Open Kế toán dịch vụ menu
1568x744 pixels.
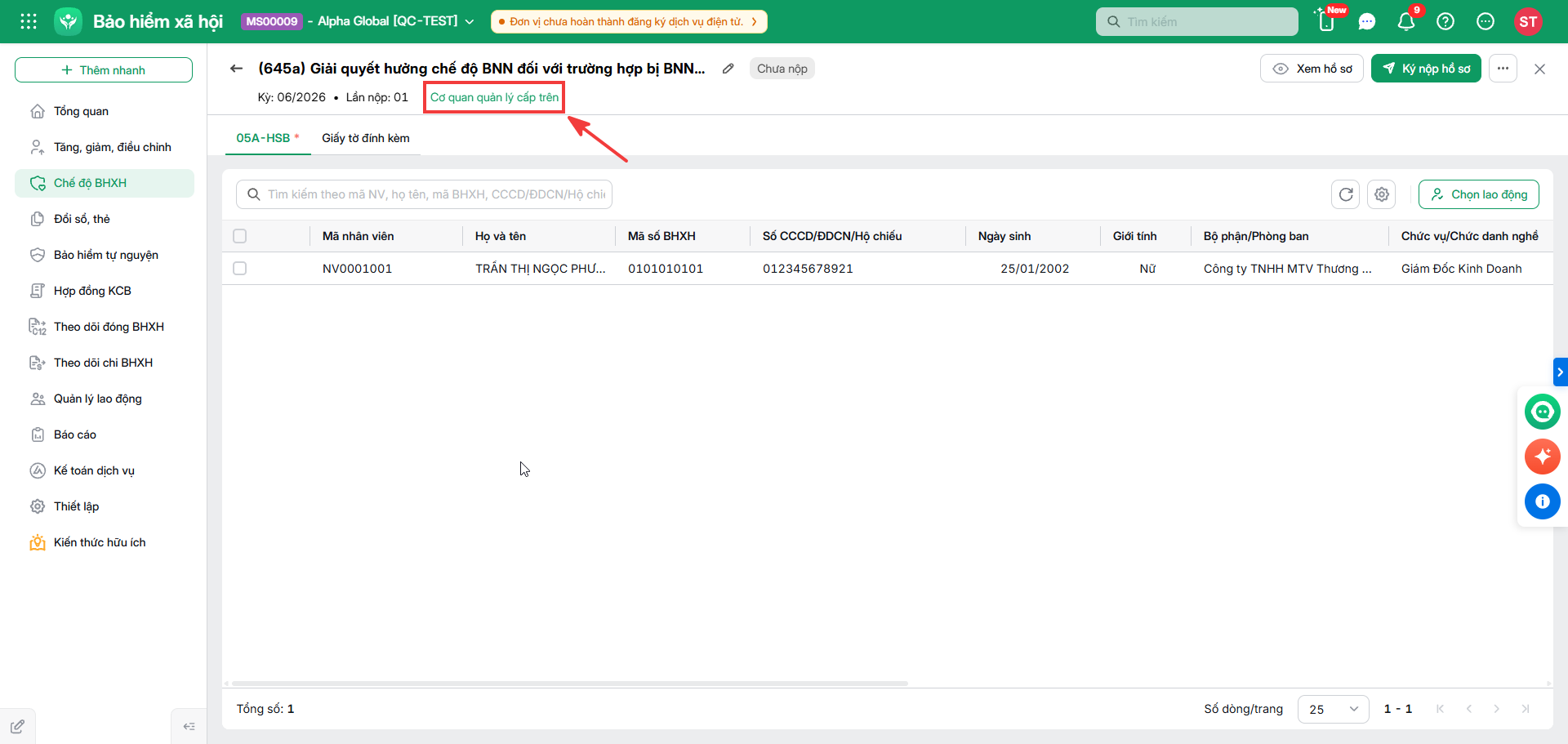[x=105, y=470]
